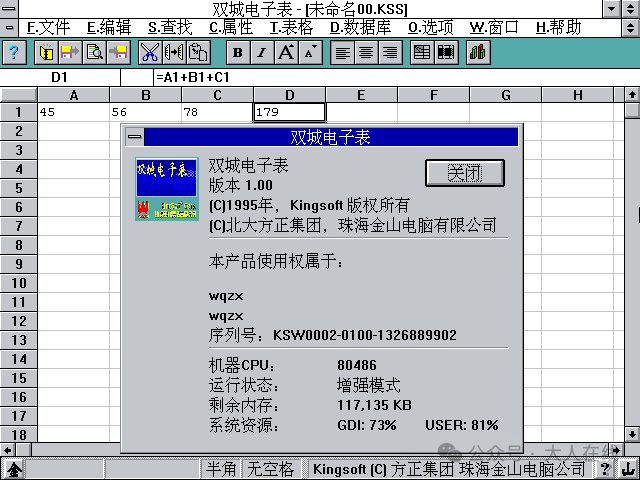
Task: Click the column width film-strip icon
Action: coord(446,53)
